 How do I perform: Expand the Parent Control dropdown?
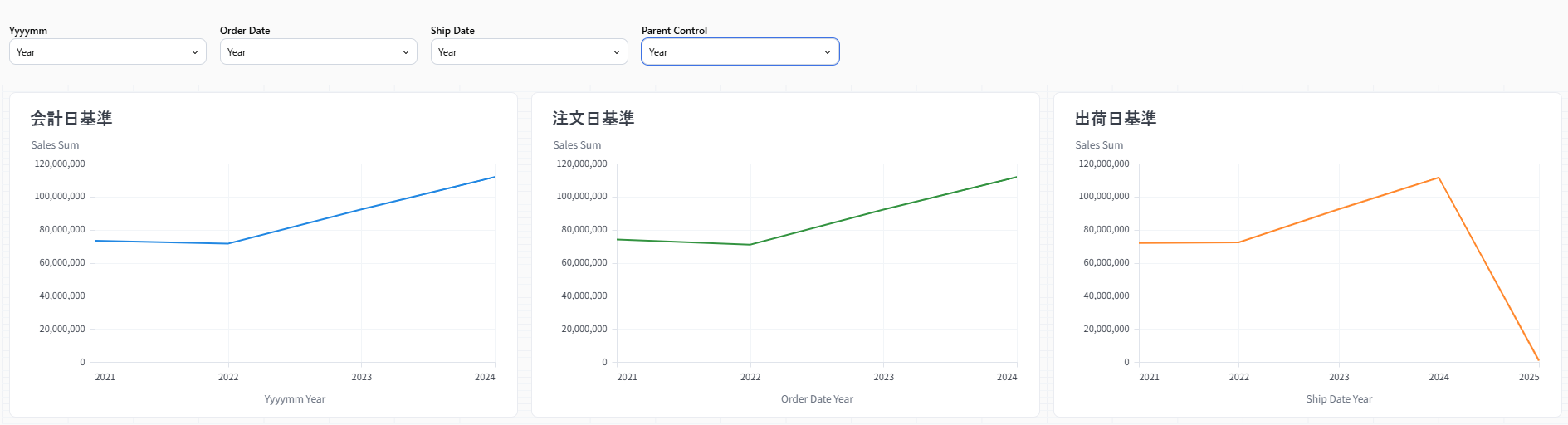740,52
